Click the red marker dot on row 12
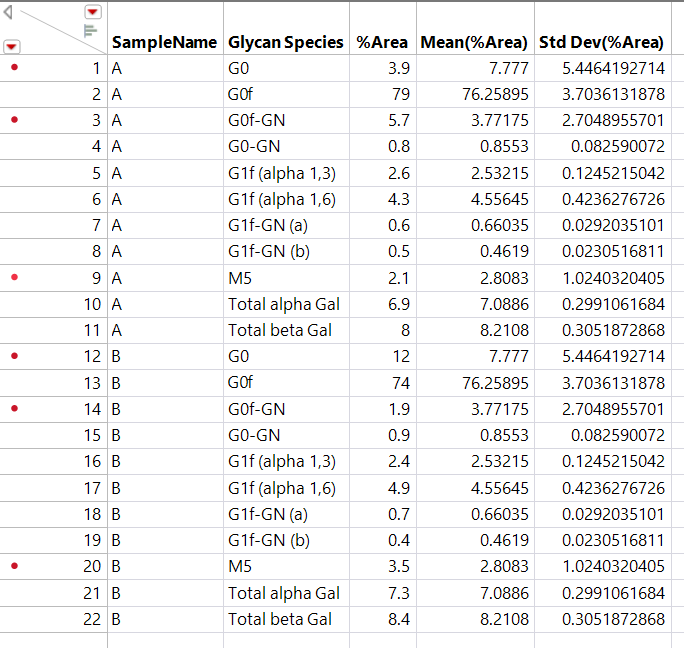684x648 pixels. (x=13, y=355)
